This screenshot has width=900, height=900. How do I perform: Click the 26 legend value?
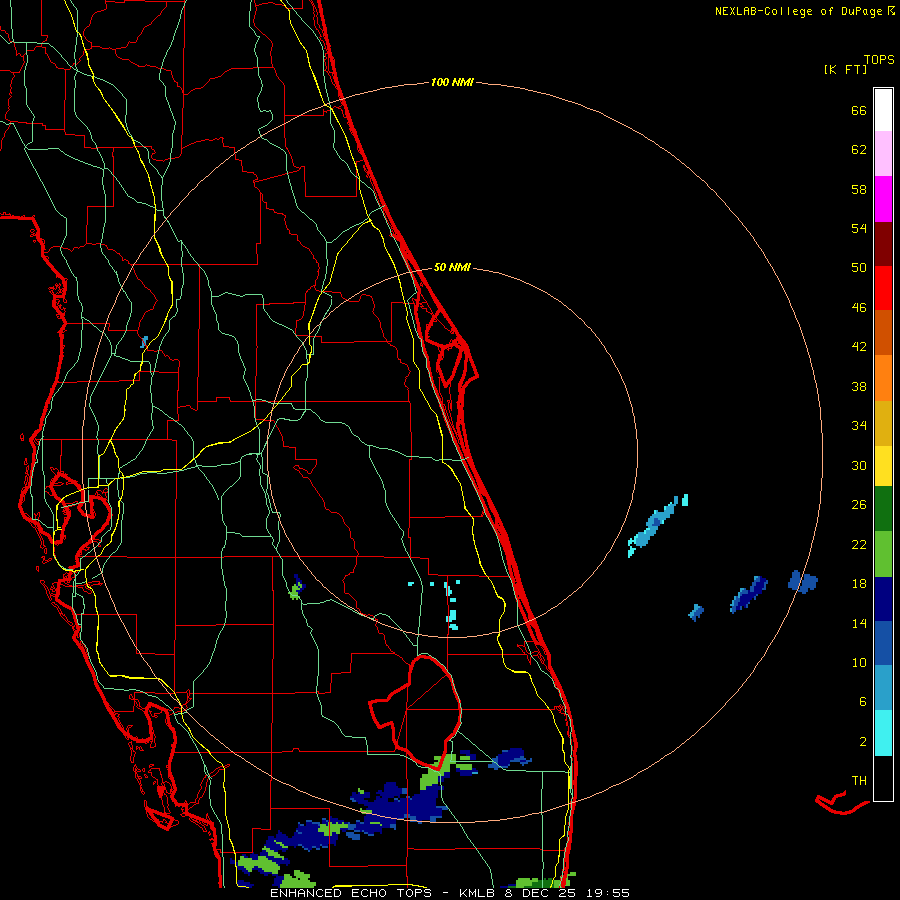[859, 505]
